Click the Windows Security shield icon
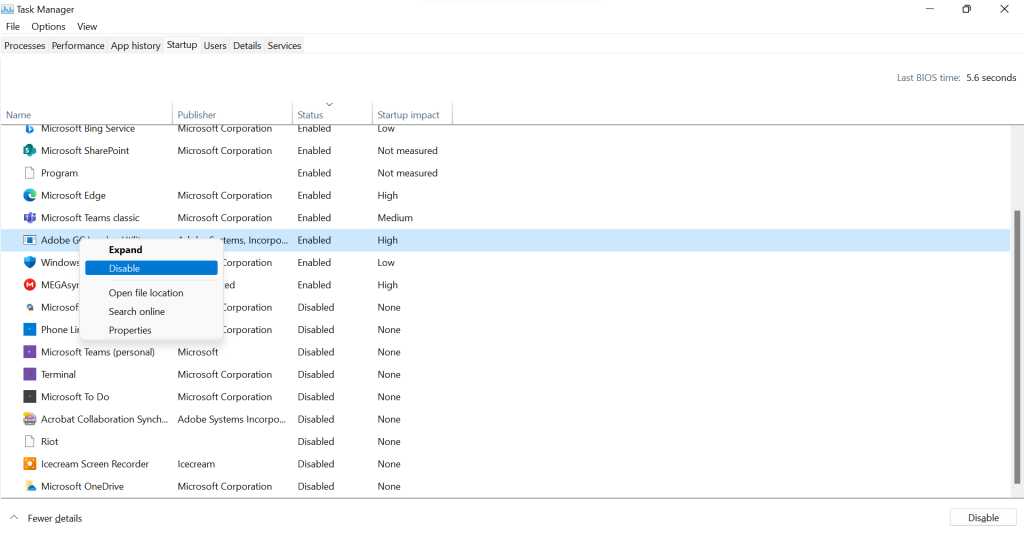1024x535 pixels. (29, 262)
